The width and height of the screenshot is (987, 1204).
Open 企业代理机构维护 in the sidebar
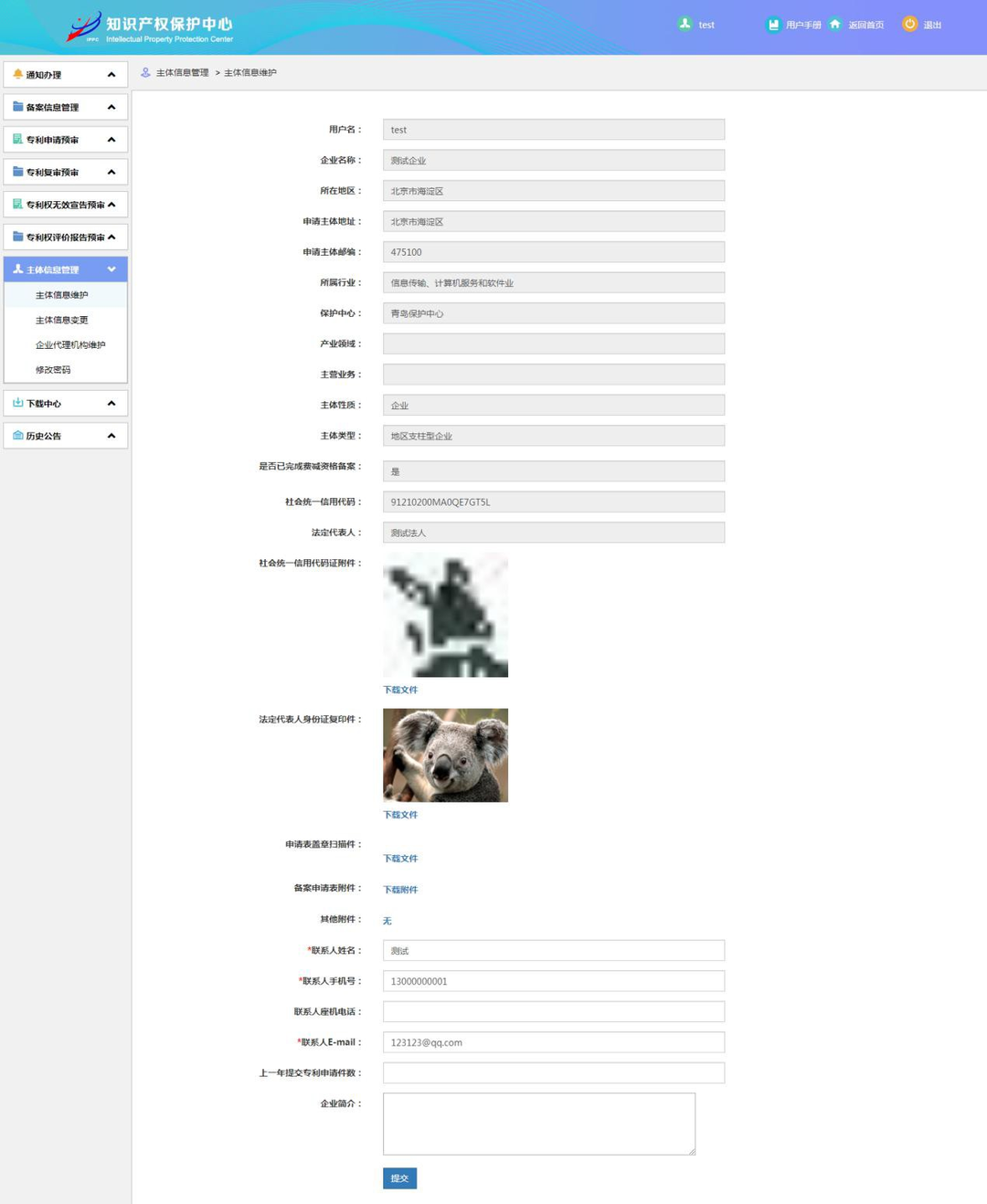point(70,345)
